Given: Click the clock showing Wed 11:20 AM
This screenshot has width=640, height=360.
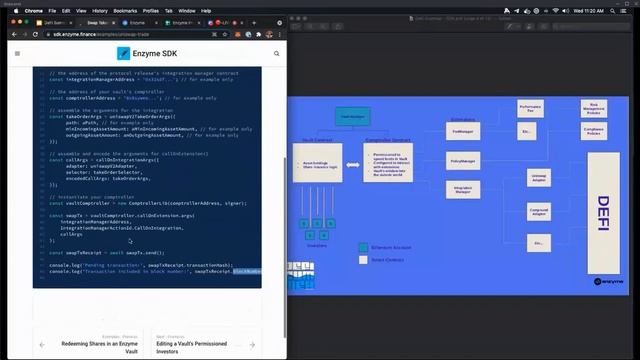Looking at the screenshot, I should pos(588,11).
